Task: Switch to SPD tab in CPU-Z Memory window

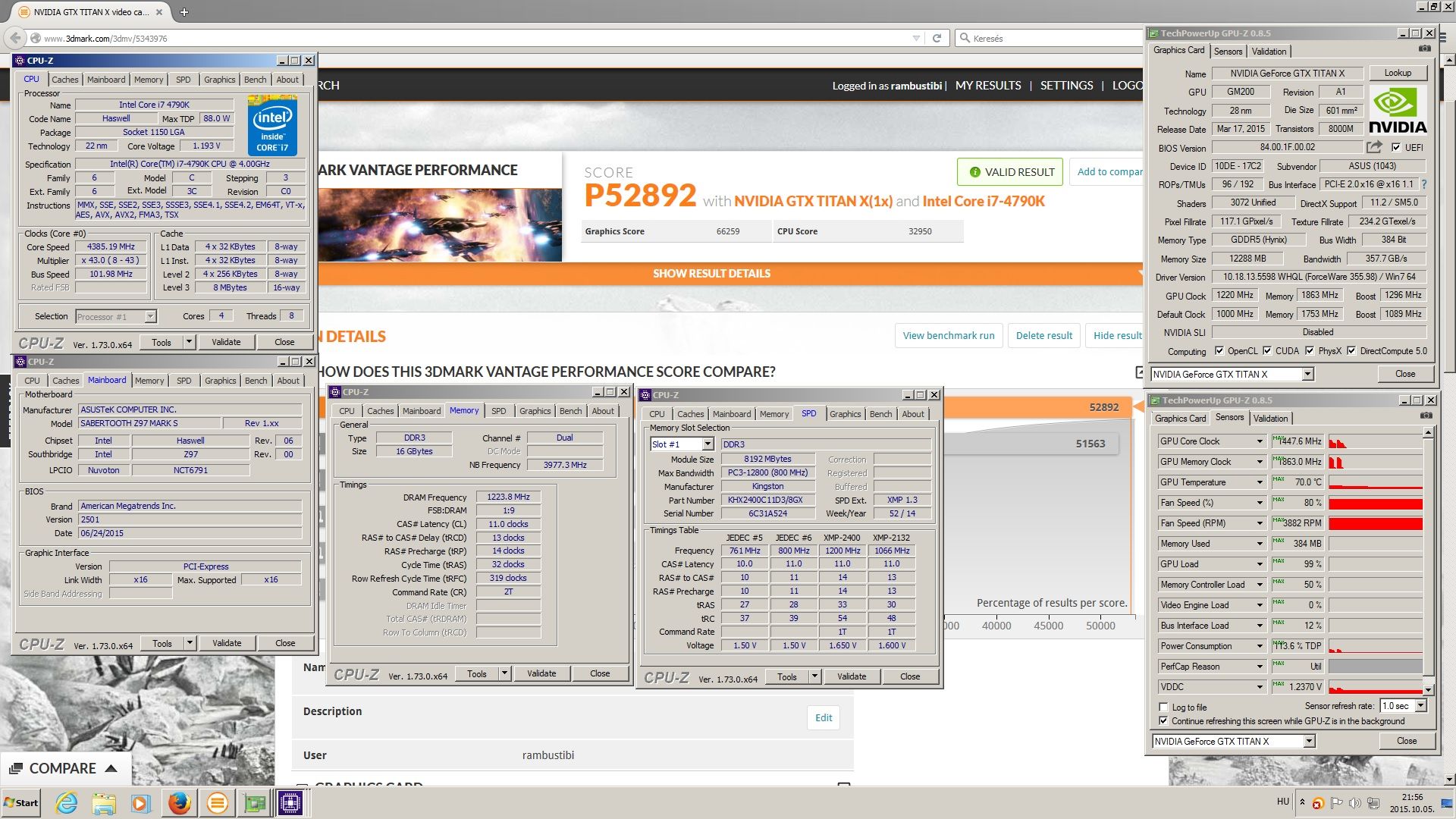Action: pos(498,411)
